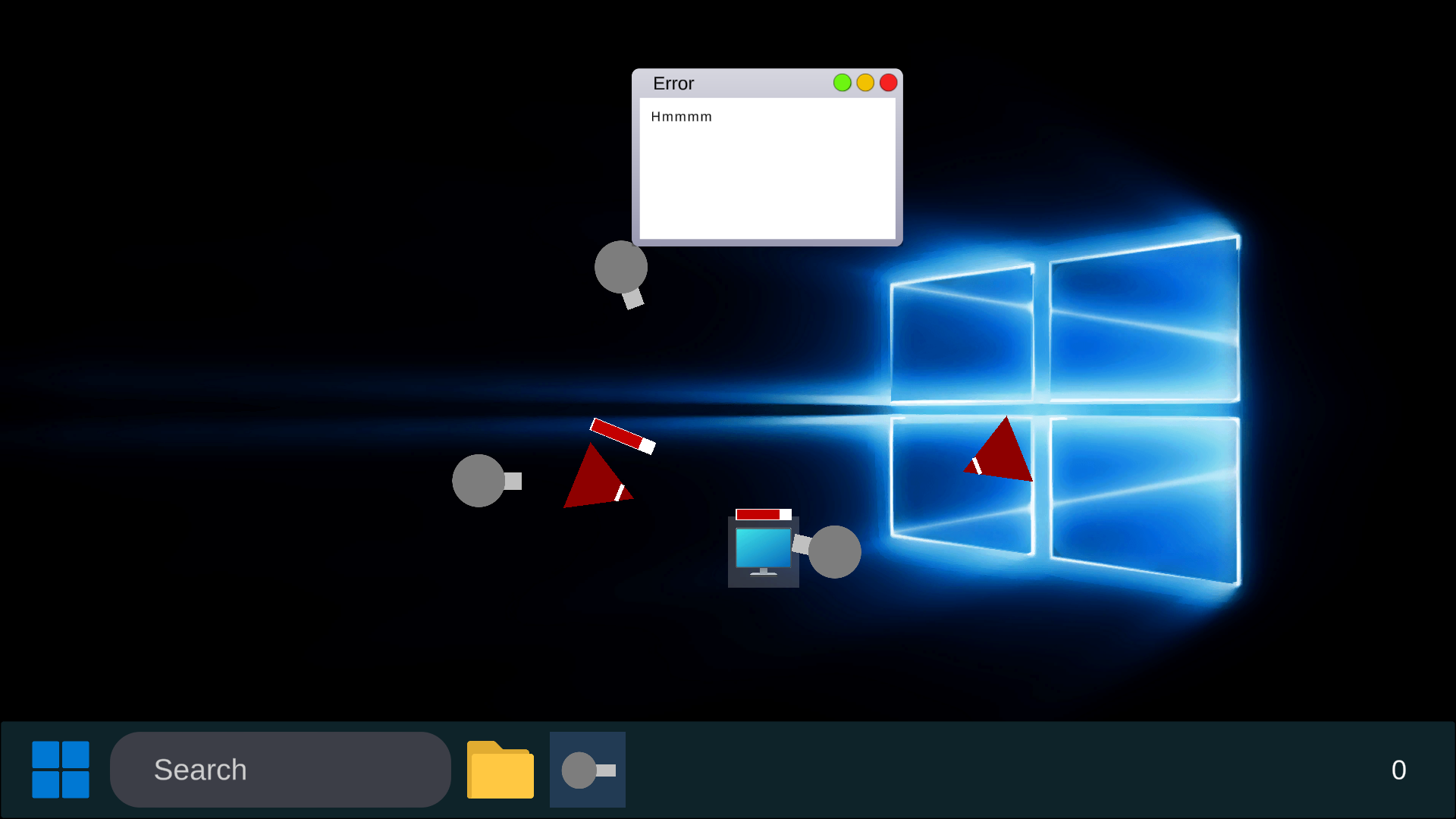The width and height of the screenshot is (1456, 819).
Task: Click the health bar above the computer monitor
Action: [764, 514]
